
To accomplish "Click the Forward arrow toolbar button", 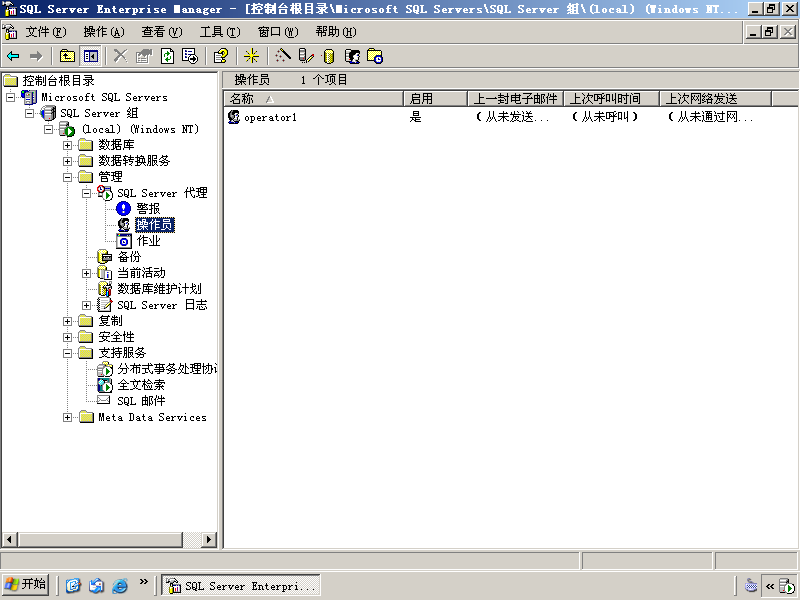I will pyautogui.click(x=36, y=56).
